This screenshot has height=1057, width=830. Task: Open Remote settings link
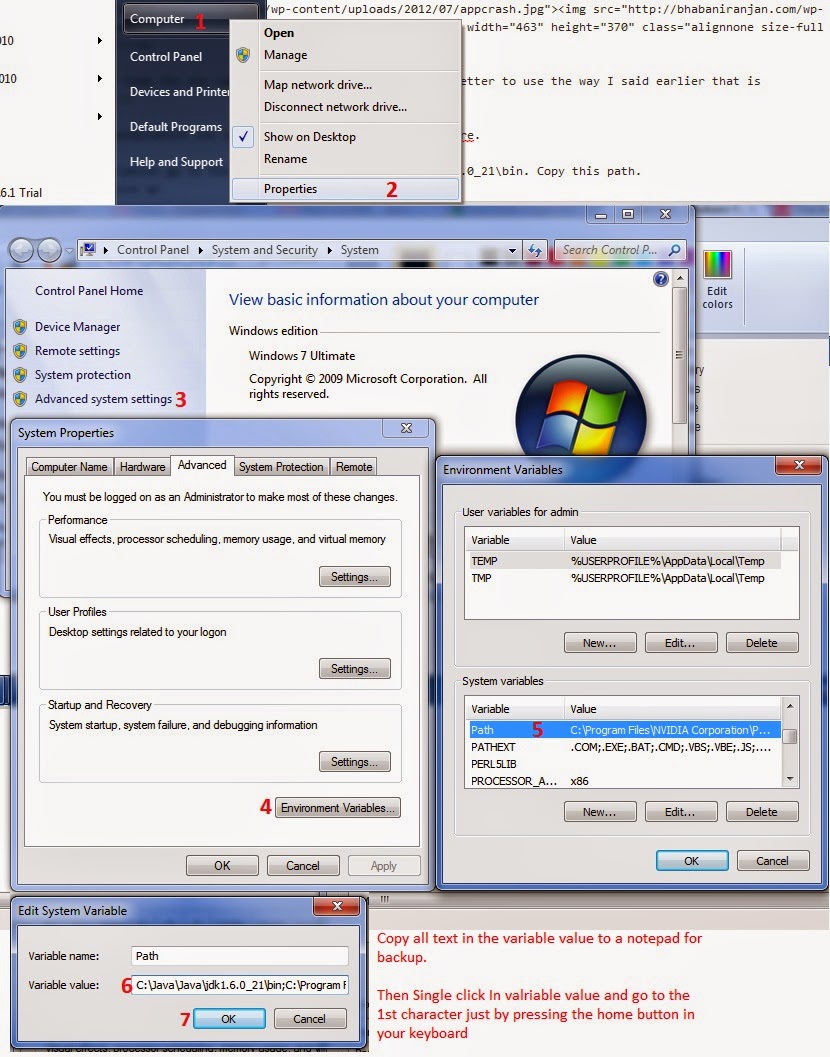[78, 351]
